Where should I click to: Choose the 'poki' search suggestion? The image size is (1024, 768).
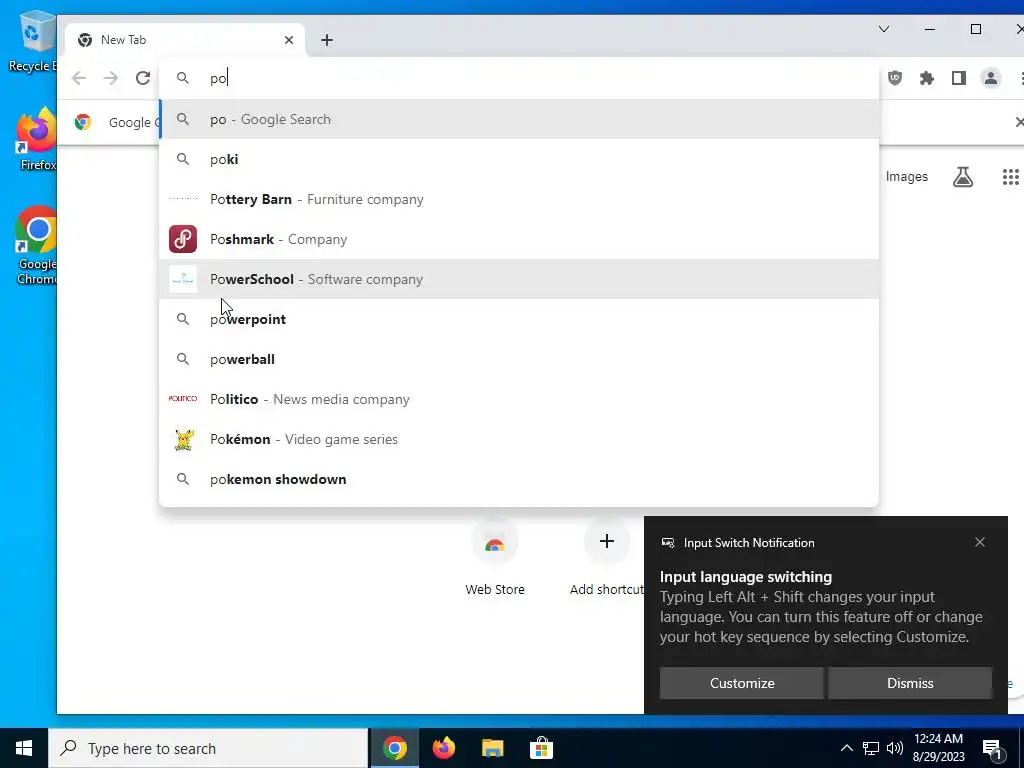519,159
